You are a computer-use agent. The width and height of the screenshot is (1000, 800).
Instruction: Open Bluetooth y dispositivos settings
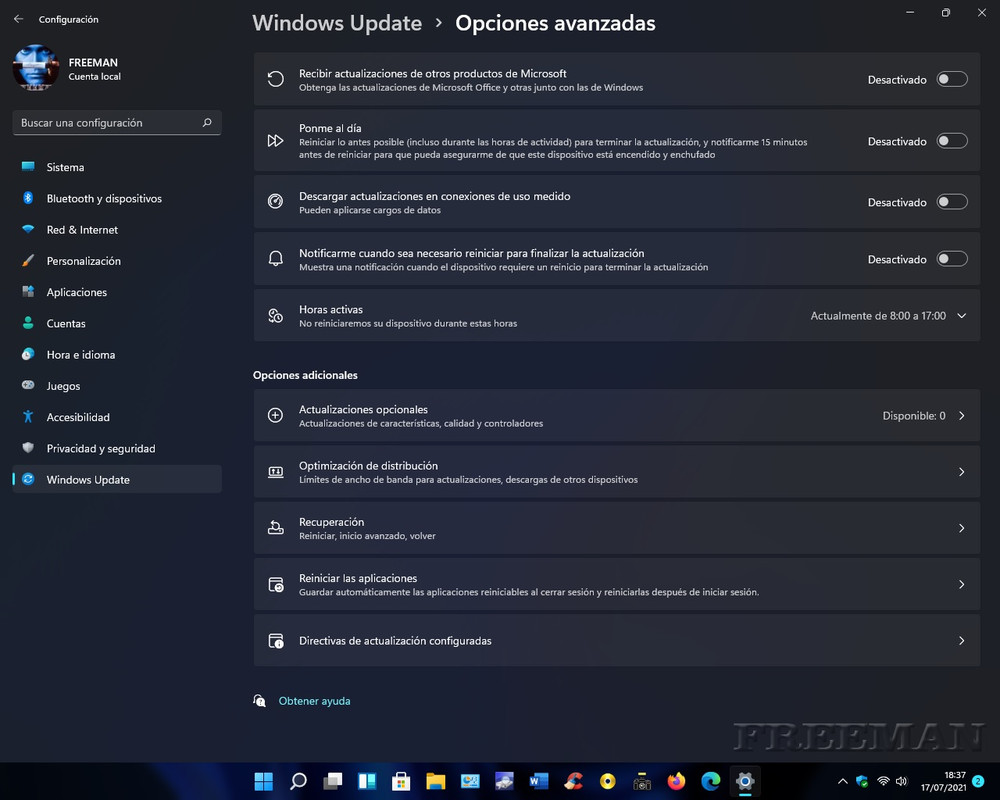coord(117,198)
